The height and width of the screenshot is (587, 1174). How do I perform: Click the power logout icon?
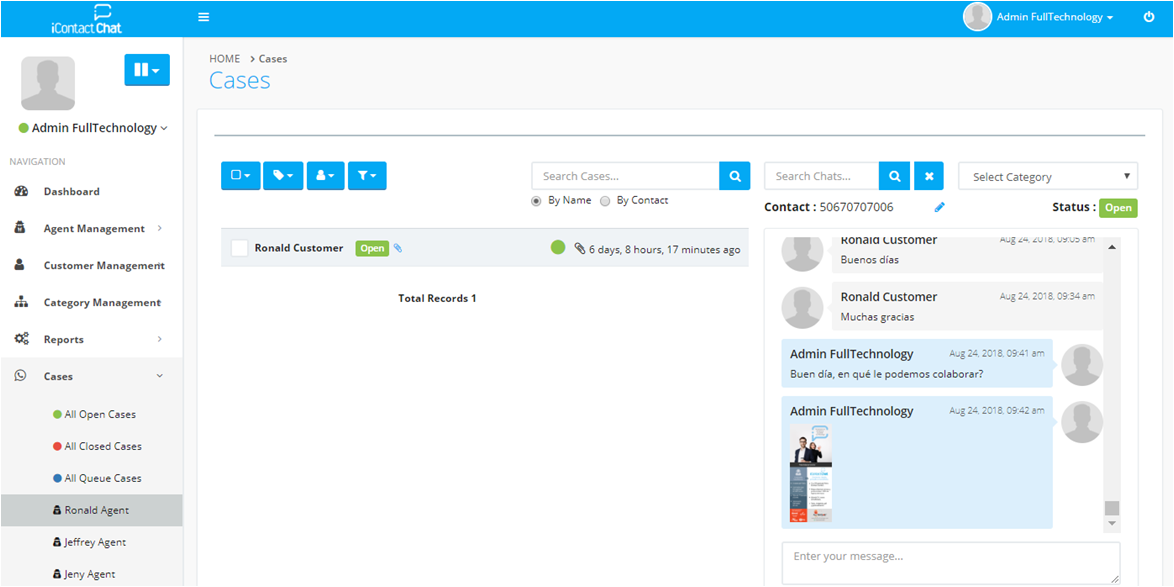point(1148,17)
